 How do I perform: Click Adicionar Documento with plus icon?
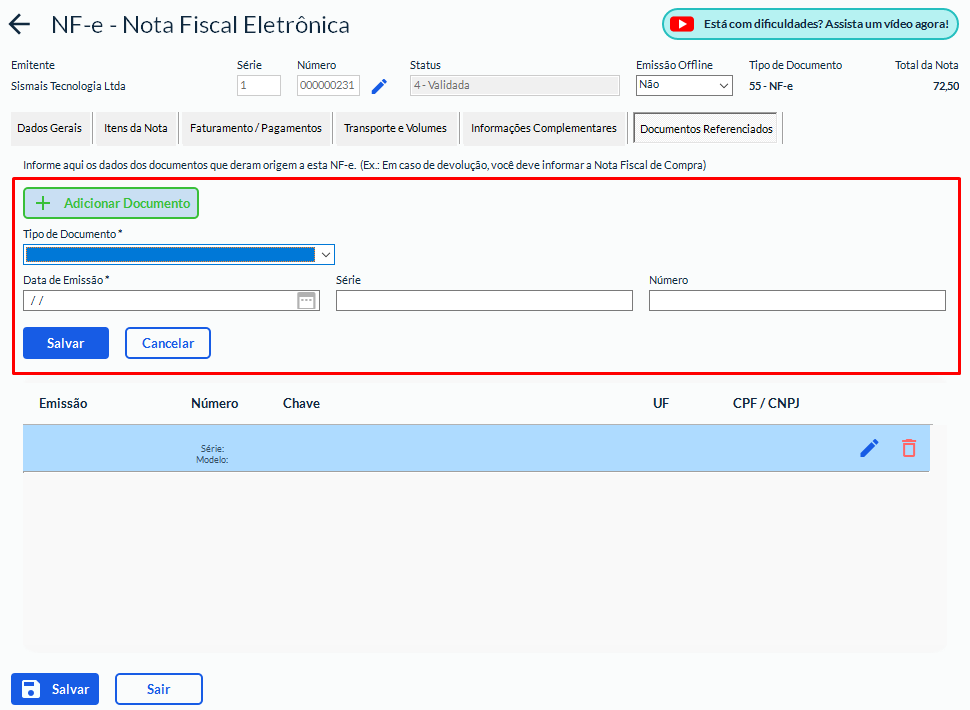pos(111,203)
